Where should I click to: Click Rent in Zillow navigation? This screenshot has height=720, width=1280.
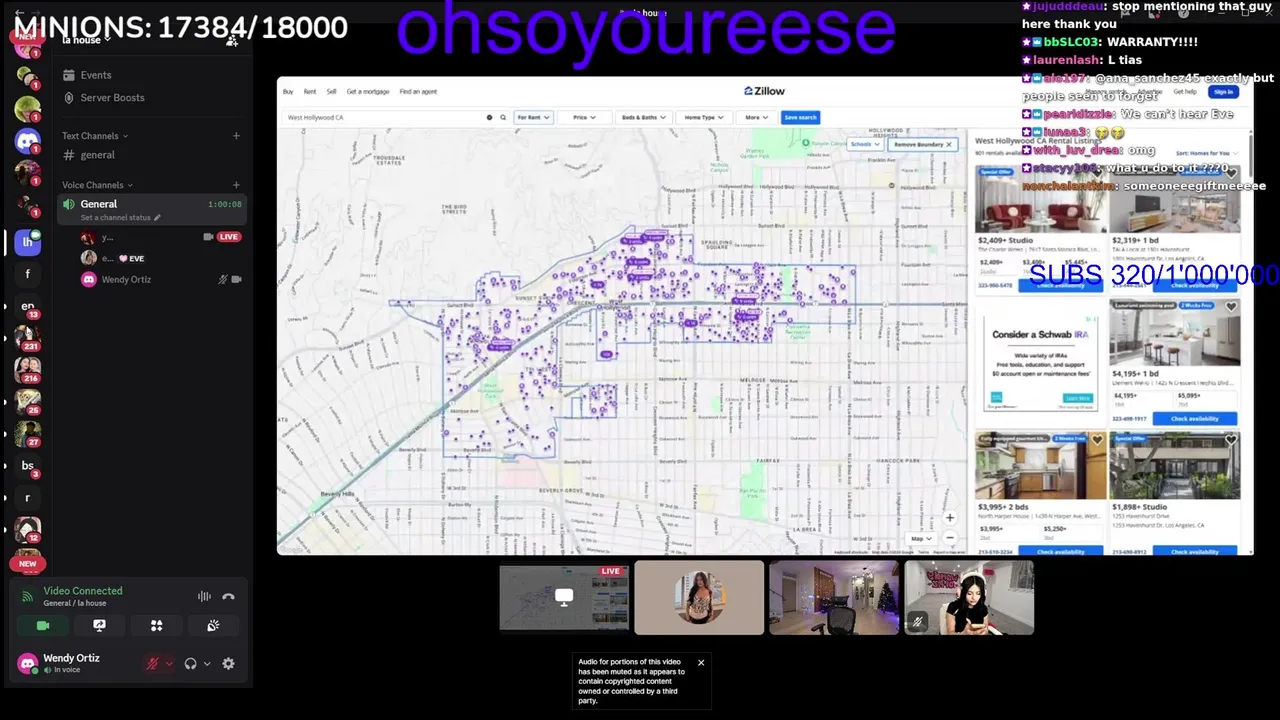310,91
